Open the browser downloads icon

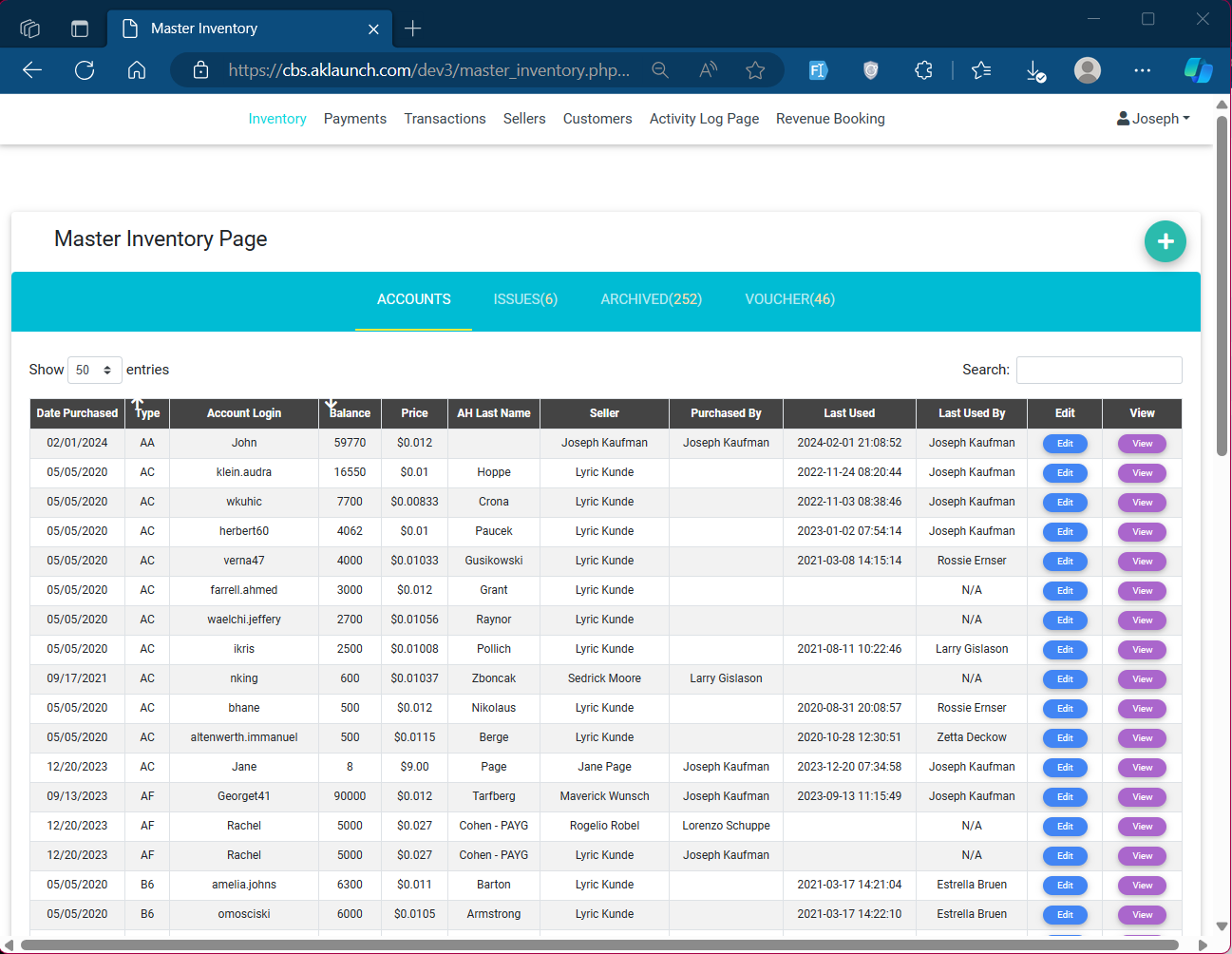pyautogui.click(x=1035, y=70)
